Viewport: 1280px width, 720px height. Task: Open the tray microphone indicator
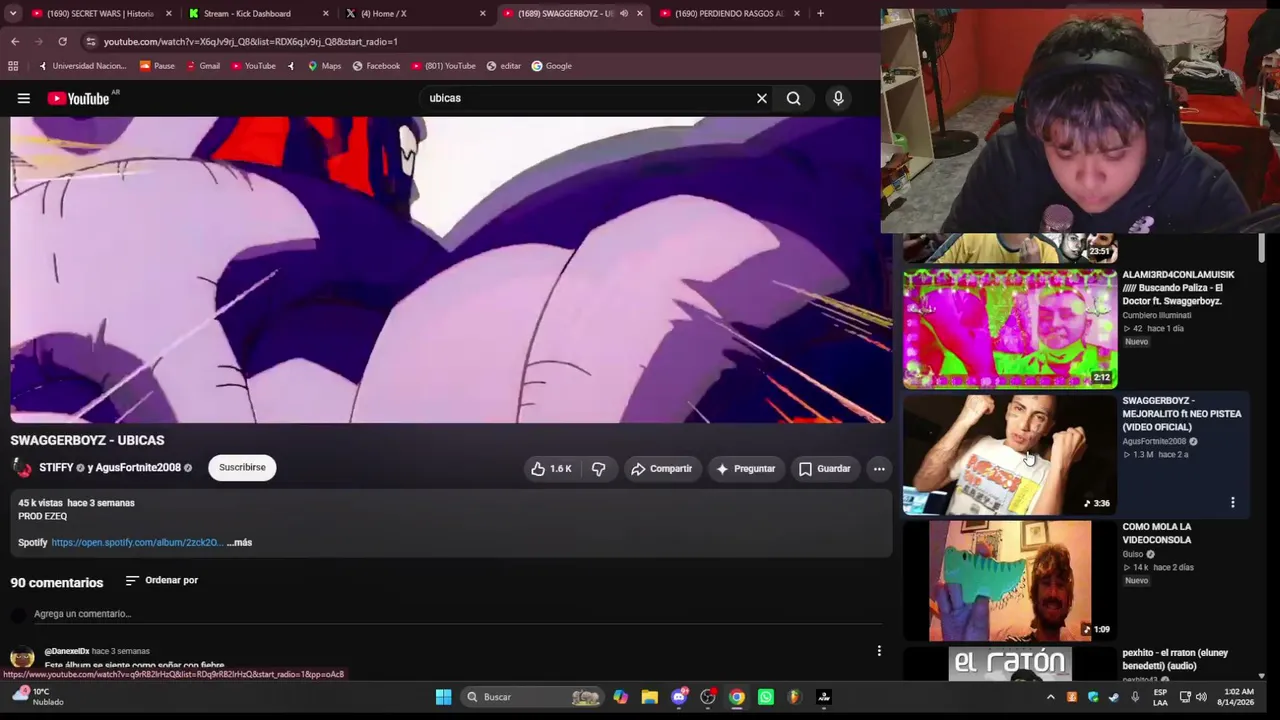(x=1135, y=697)
